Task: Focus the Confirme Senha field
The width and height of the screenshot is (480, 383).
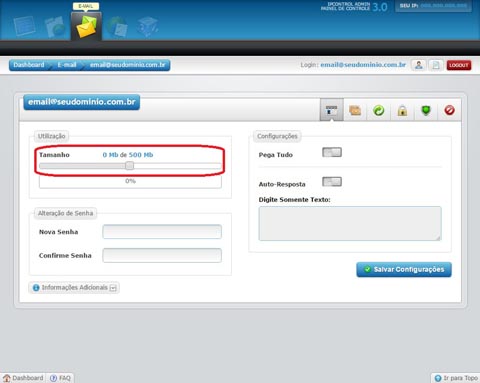Action: [162, 255]
